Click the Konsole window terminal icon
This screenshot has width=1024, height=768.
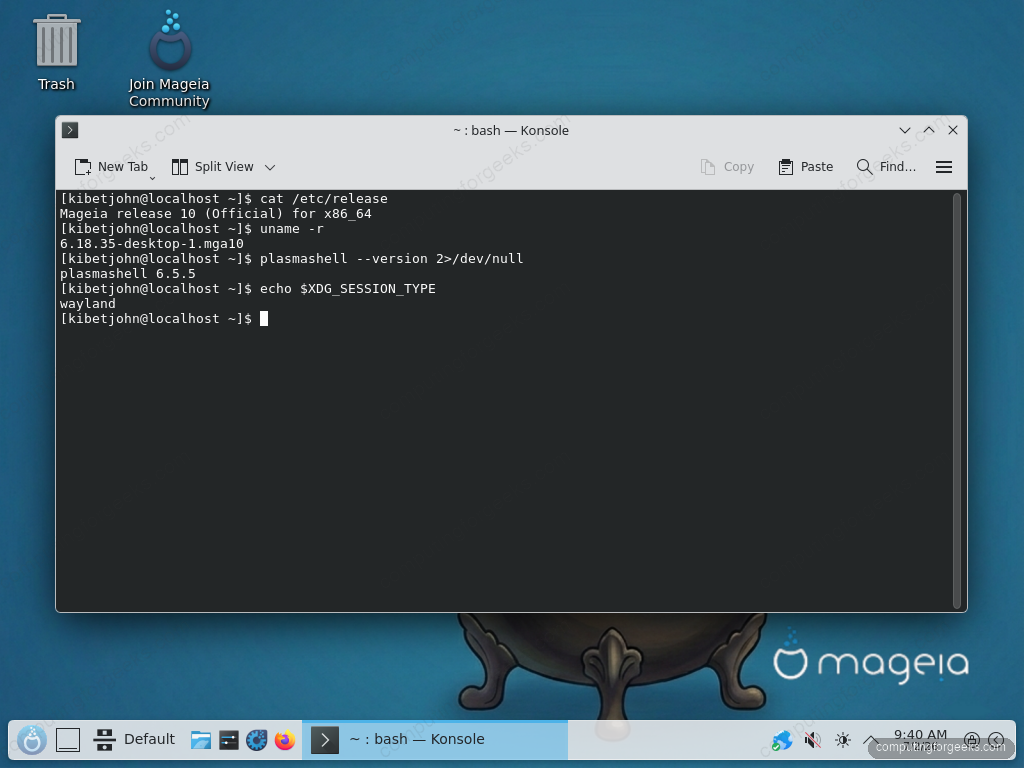(70, 130)
